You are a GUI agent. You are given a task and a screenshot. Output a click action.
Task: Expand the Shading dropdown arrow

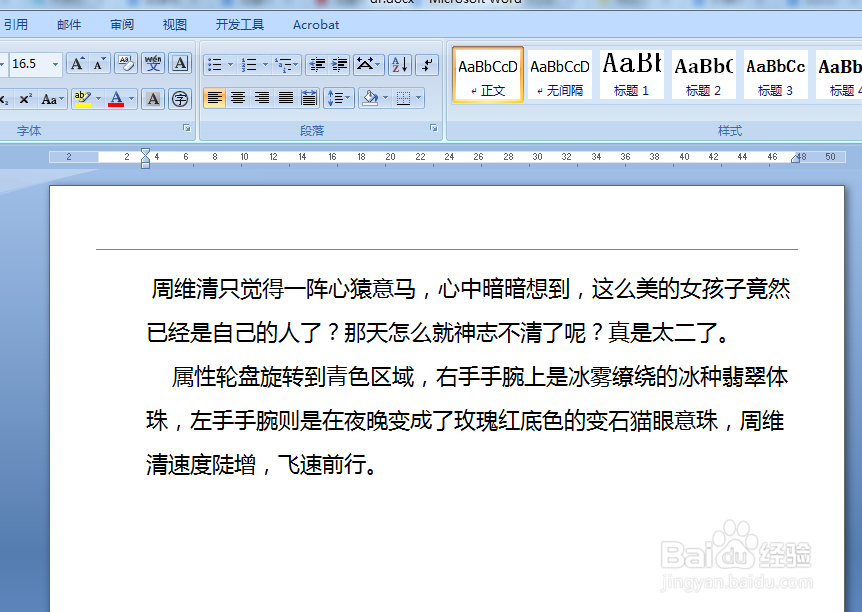(385, 98)
